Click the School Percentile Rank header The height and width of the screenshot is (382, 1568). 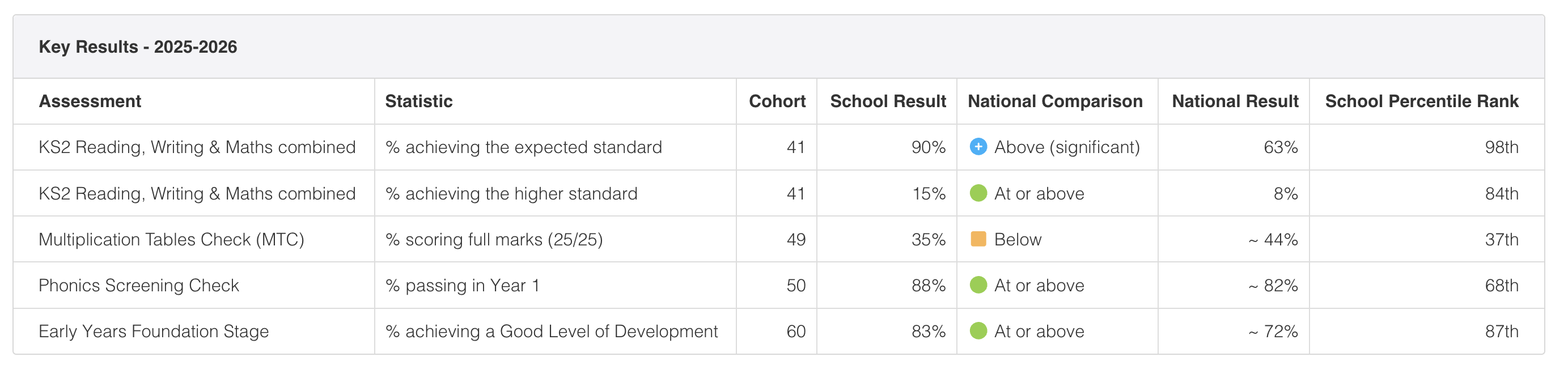[x=1421, y=101]
